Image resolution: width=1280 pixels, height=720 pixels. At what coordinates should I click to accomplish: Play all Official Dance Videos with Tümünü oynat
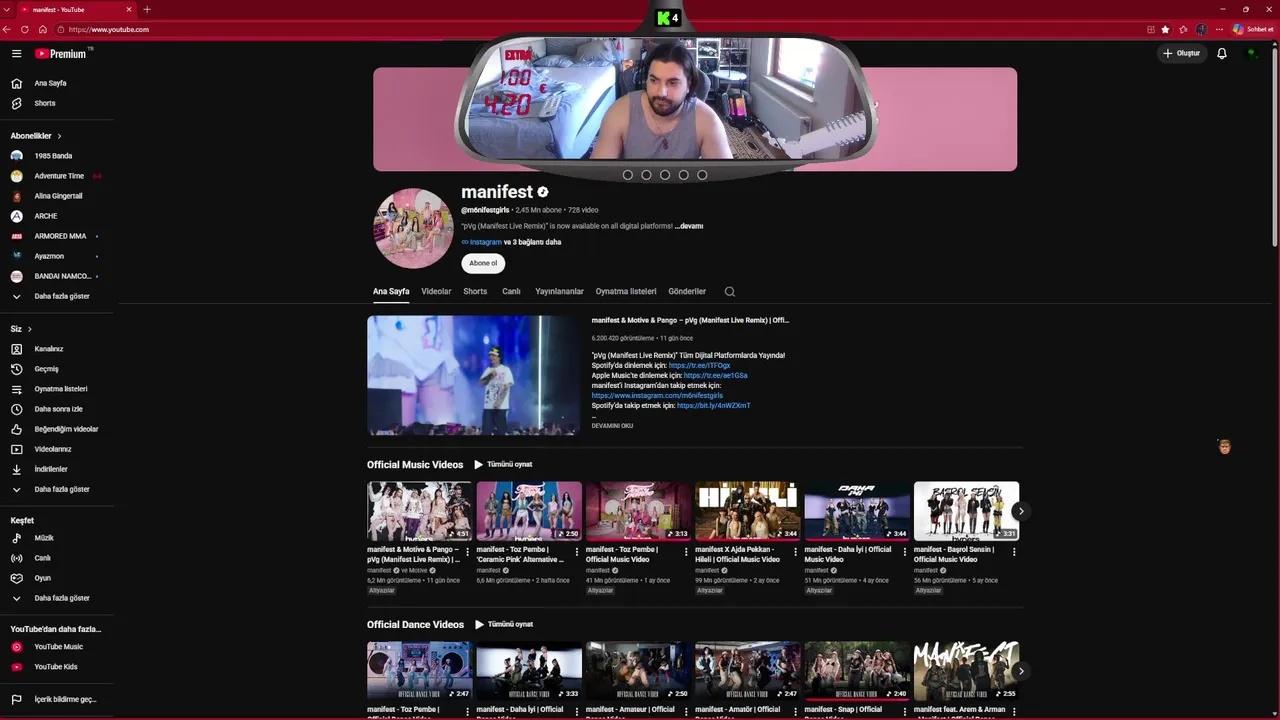point(503,625)
